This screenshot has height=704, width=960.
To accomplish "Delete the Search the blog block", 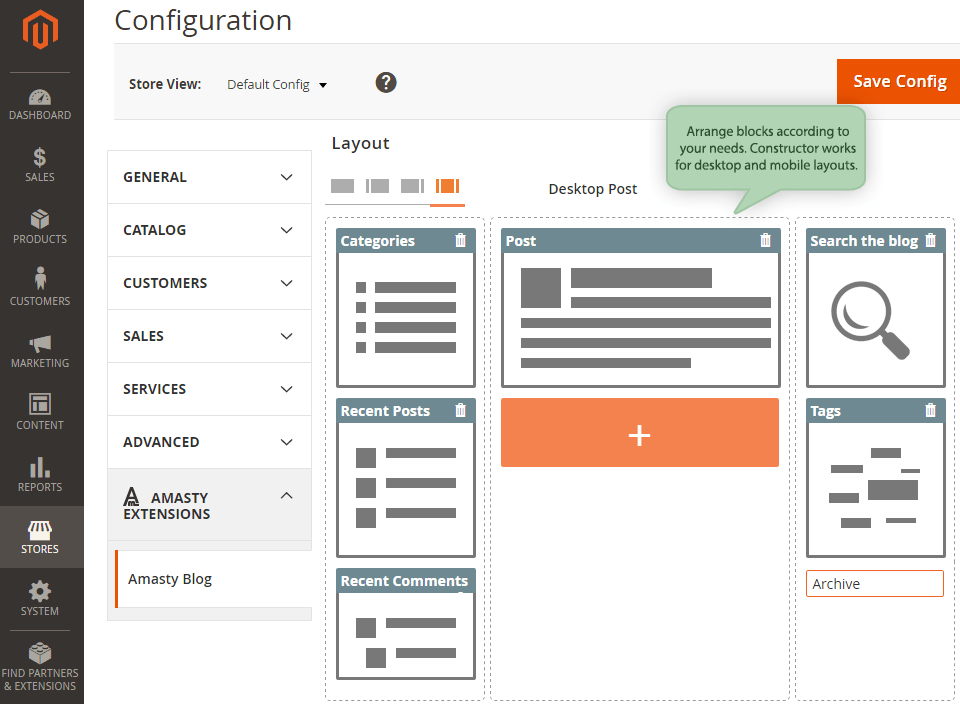I will click(x=931, y=240).
